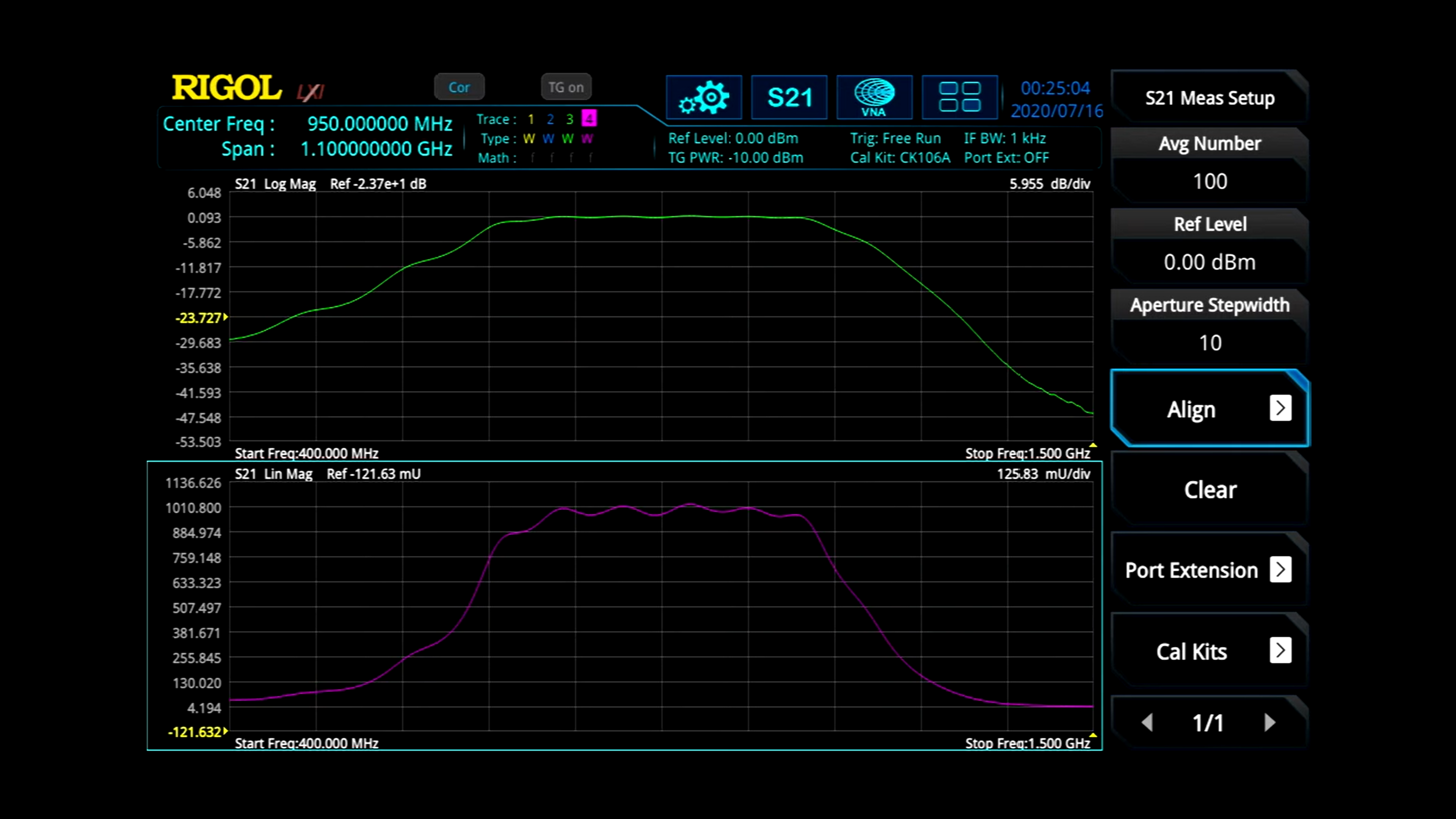The height and width of the screenshot is (819, 1456).
Task: Go to next menu page arrow
Action: coord(1270,722)
